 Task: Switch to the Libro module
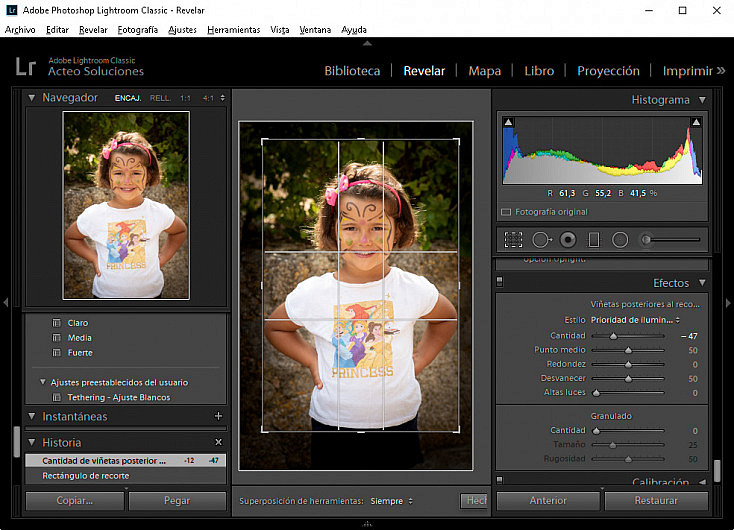(x=539, y=71)
